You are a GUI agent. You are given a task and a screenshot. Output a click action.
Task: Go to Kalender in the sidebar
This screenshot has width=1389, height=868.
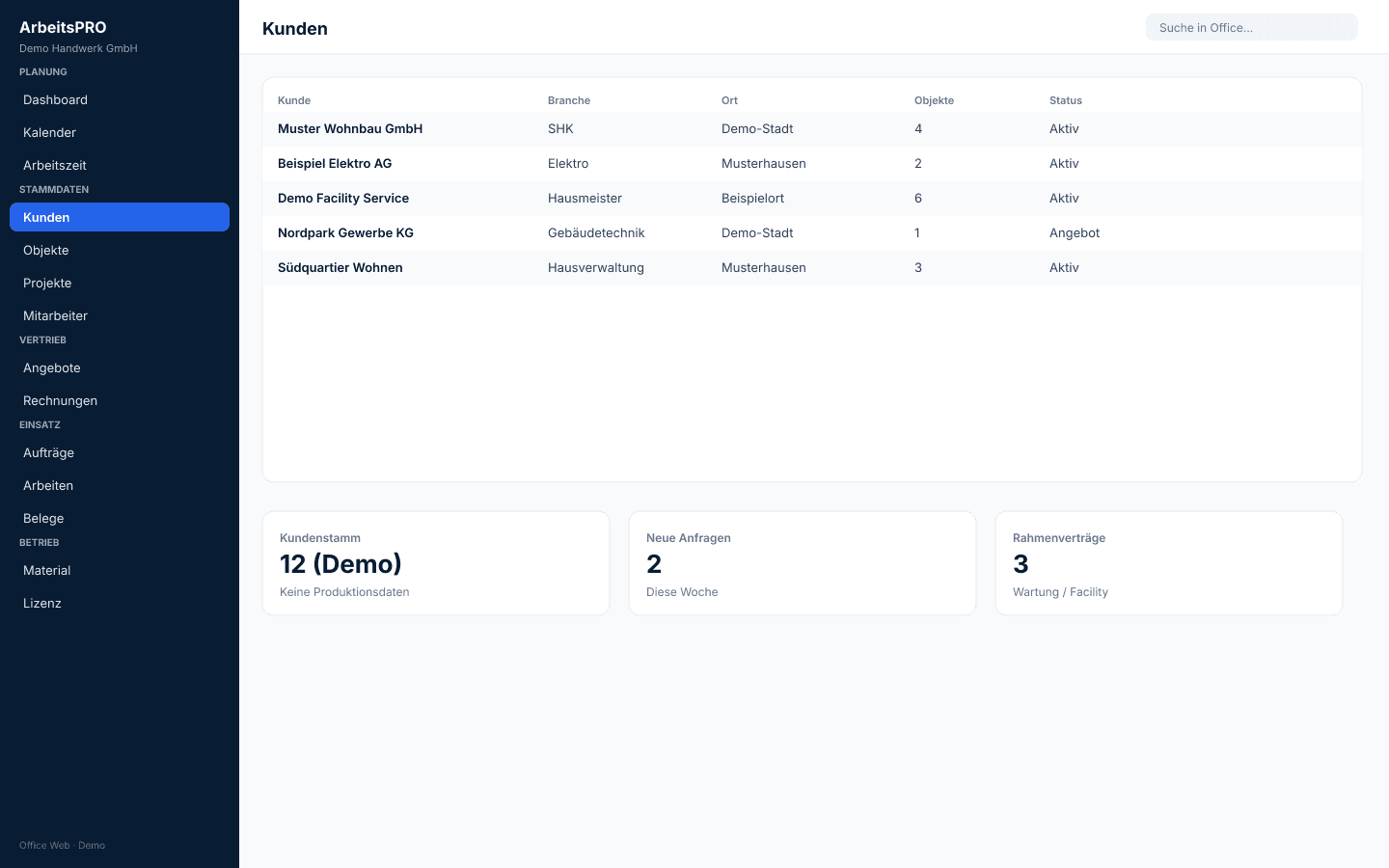[120, 132]
